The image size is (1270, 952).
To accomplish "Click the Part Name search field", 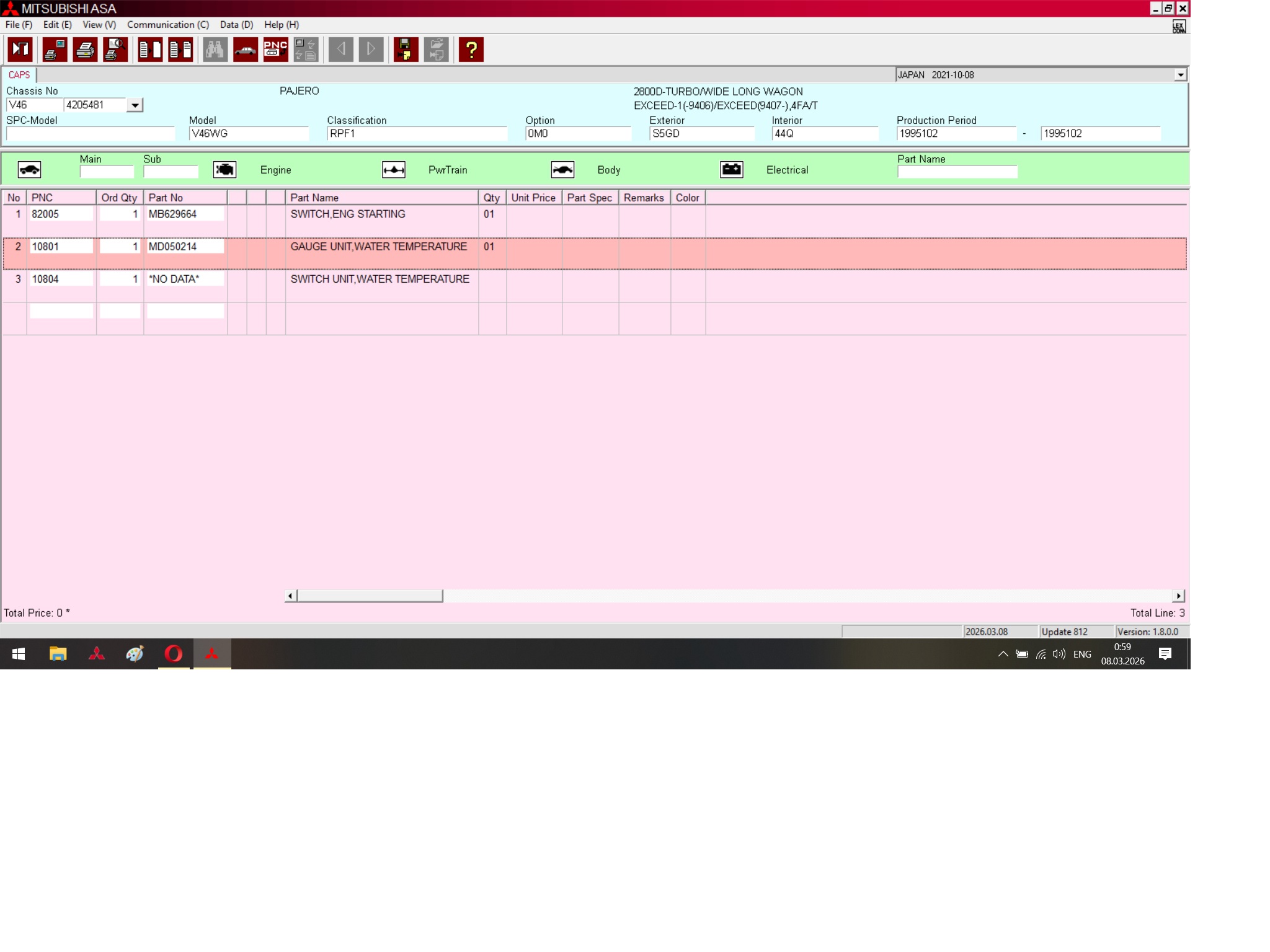I will point(957,172).
